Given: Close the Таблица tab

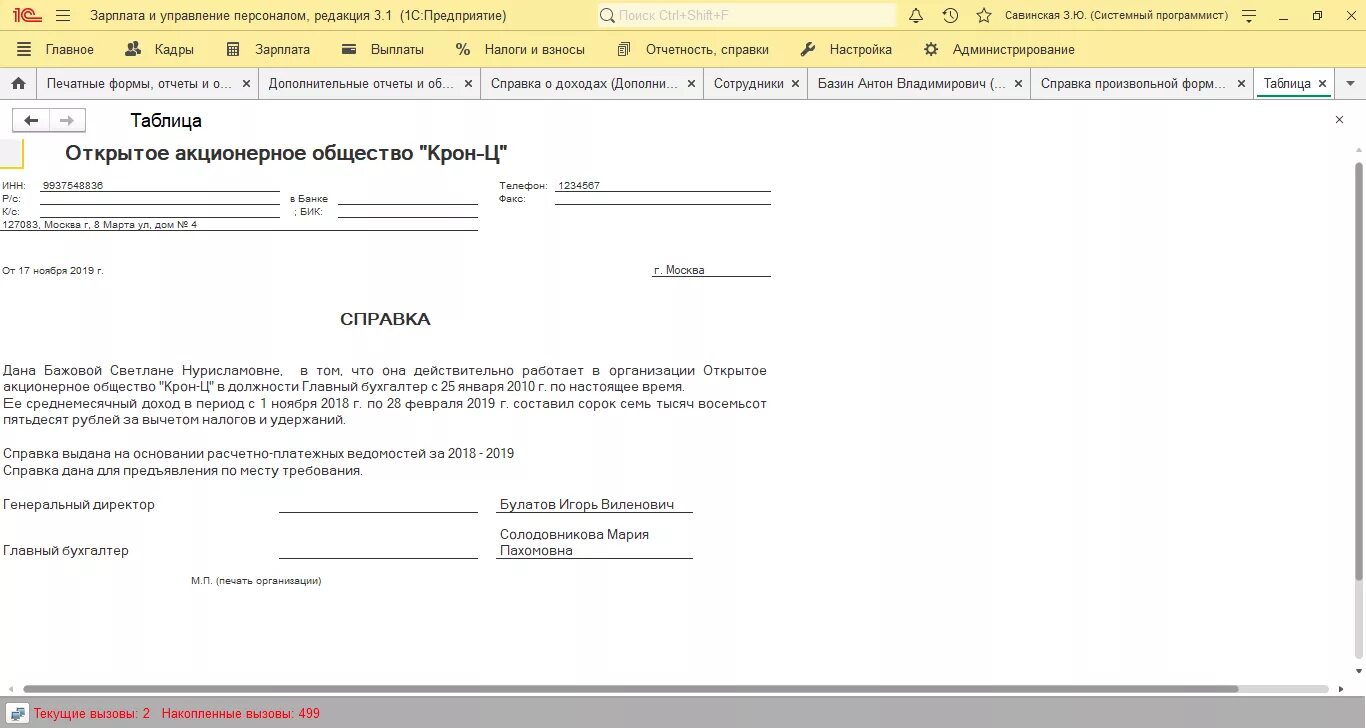Looking at the screenshot, I should [1322, 84].
